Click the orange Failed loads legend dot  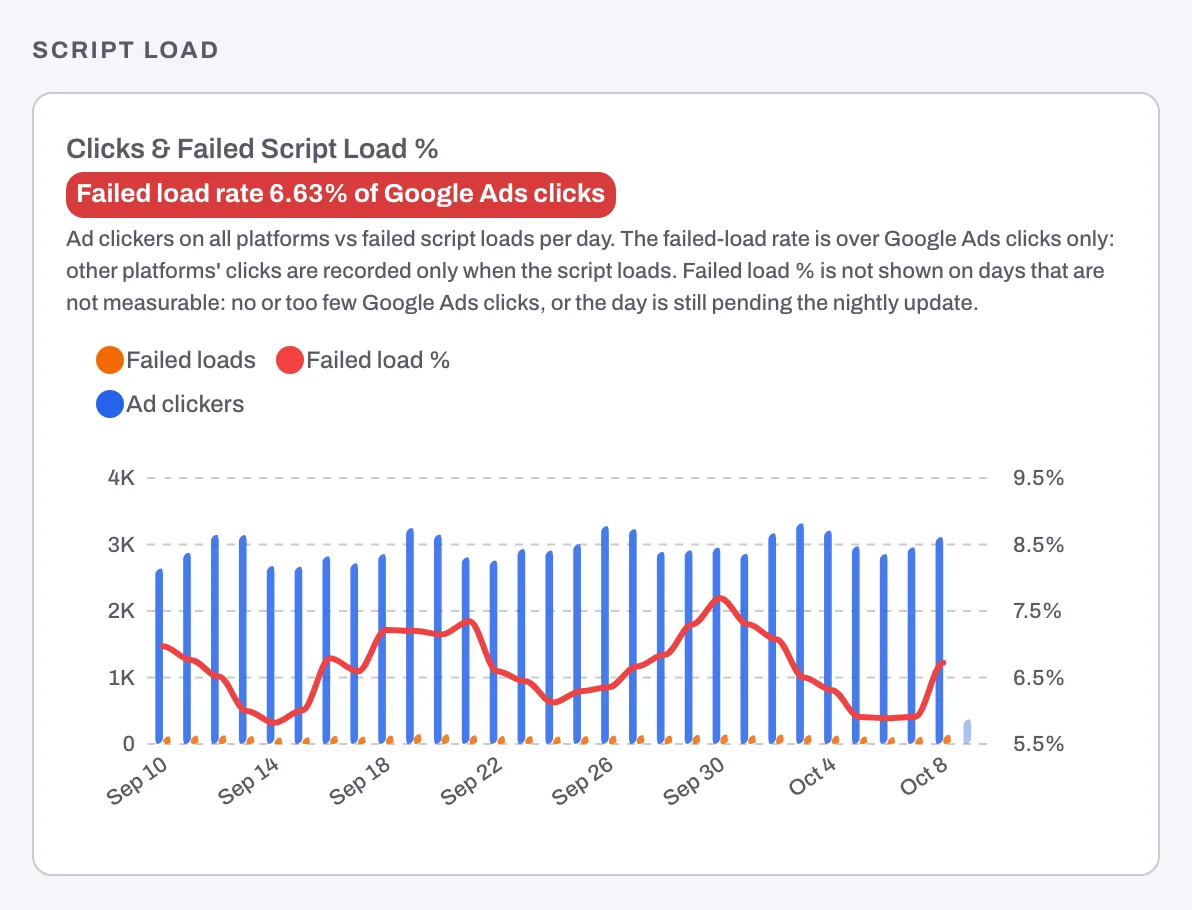(x=110, y=360)
